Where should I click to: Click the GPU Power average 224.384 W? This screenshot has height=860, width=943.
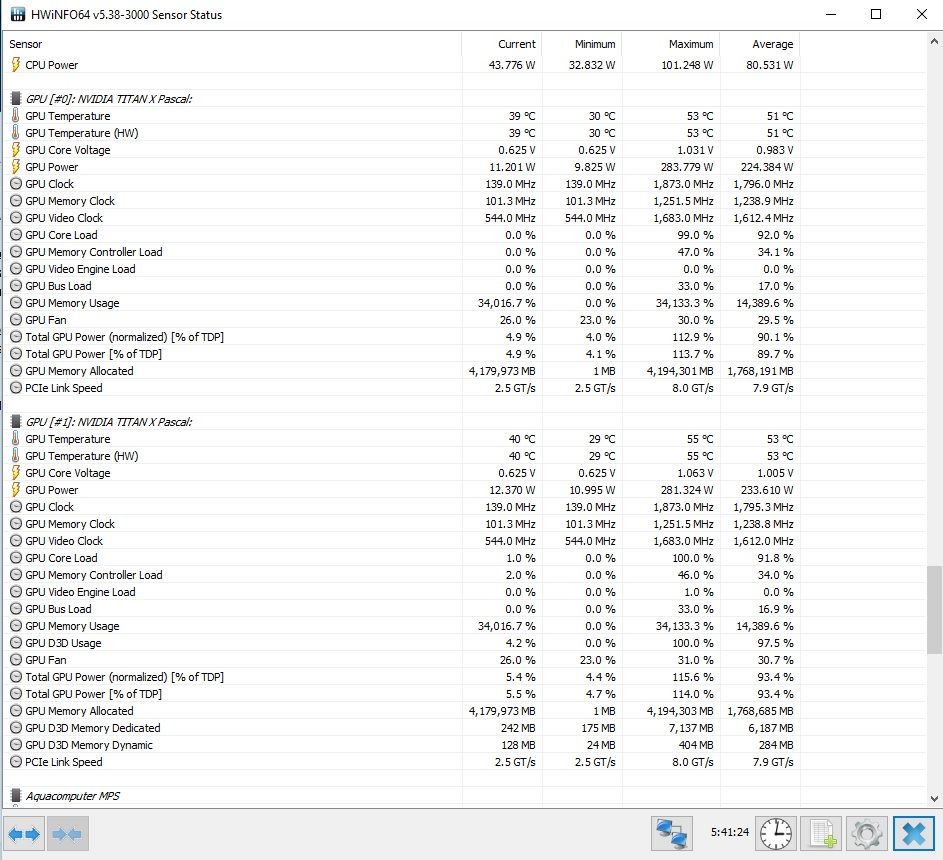[x=767, y=167]
